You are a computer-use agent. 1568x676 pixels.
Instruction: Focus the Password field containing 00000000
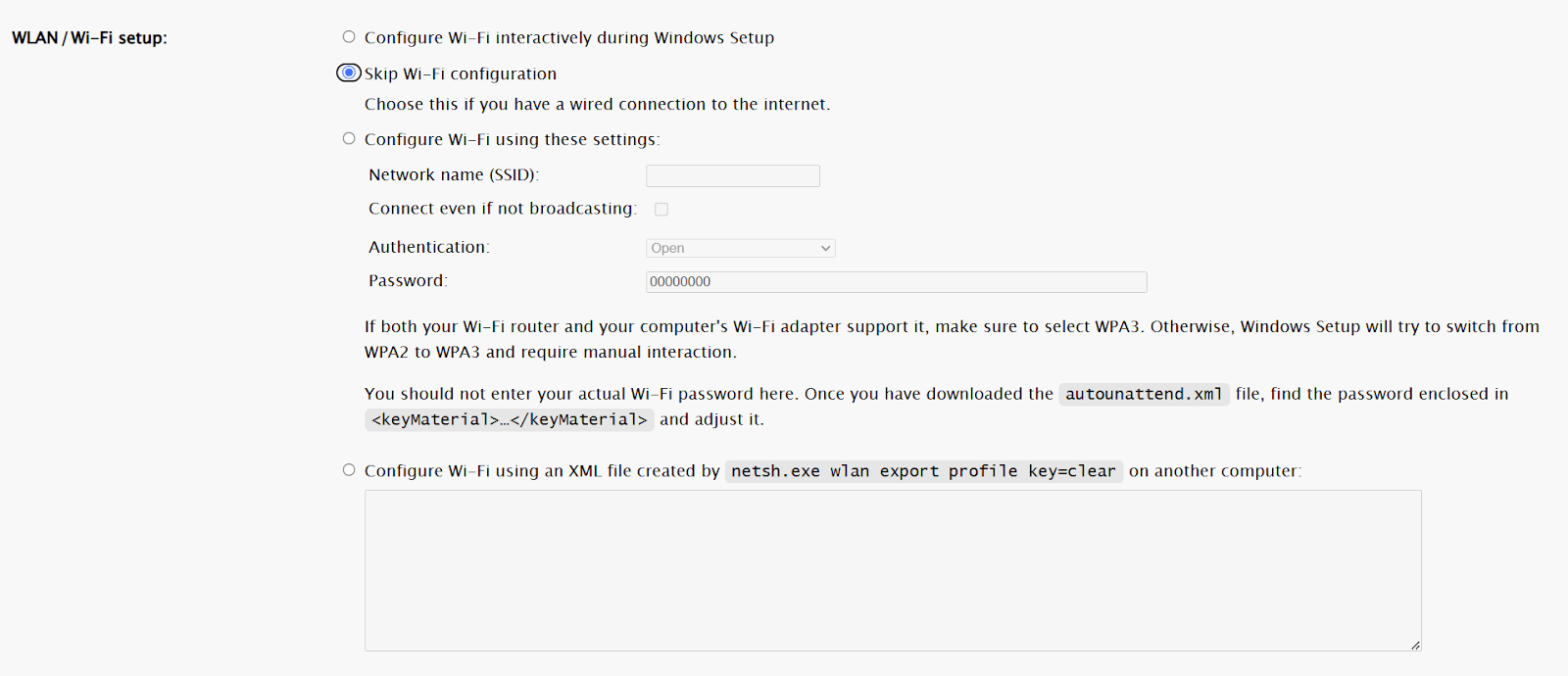pos(896,282)
